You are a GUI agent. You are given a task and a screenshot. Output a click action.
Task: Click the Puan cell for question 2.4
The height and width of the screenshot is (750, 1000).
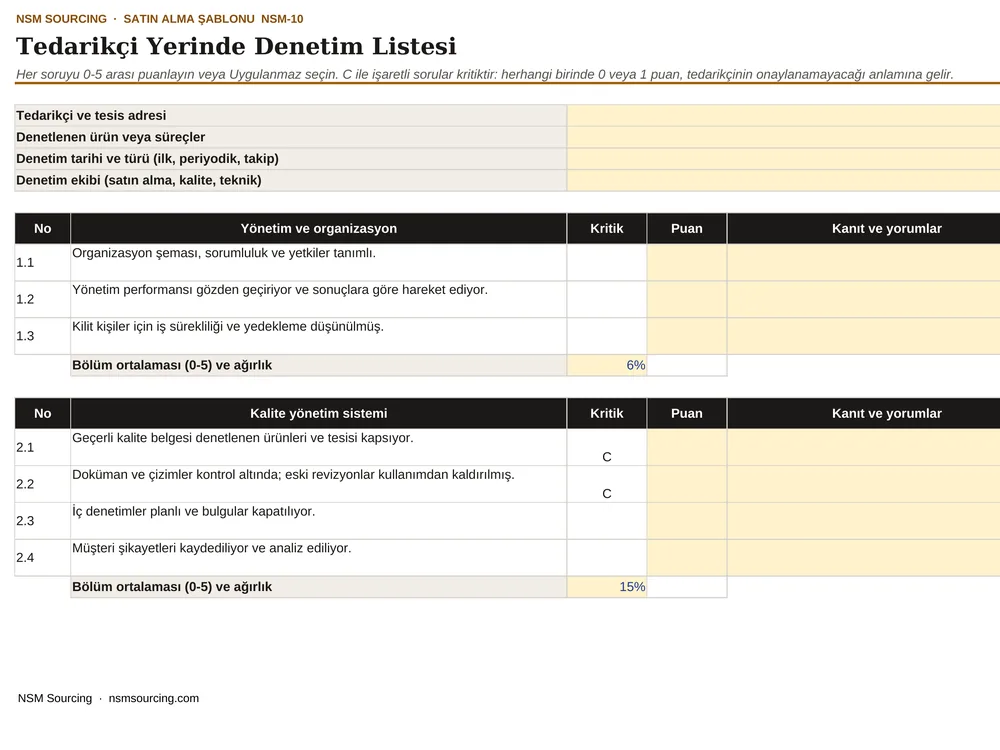(687, 558)
